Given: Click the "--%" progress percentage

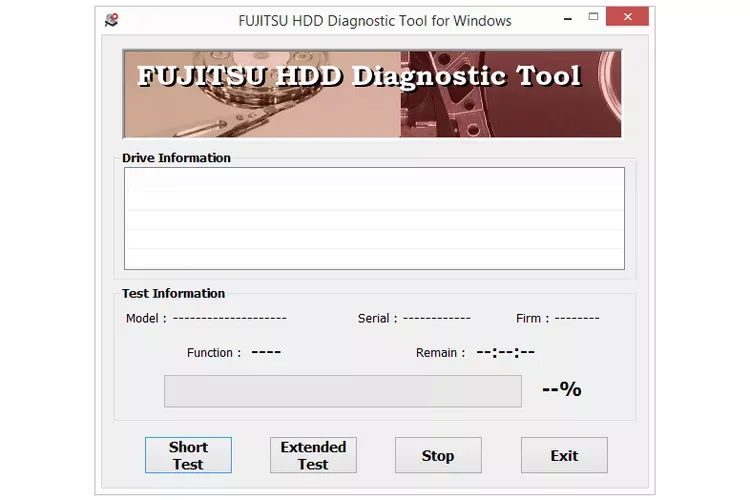Looking at the screenshot, I should [562, 389].
